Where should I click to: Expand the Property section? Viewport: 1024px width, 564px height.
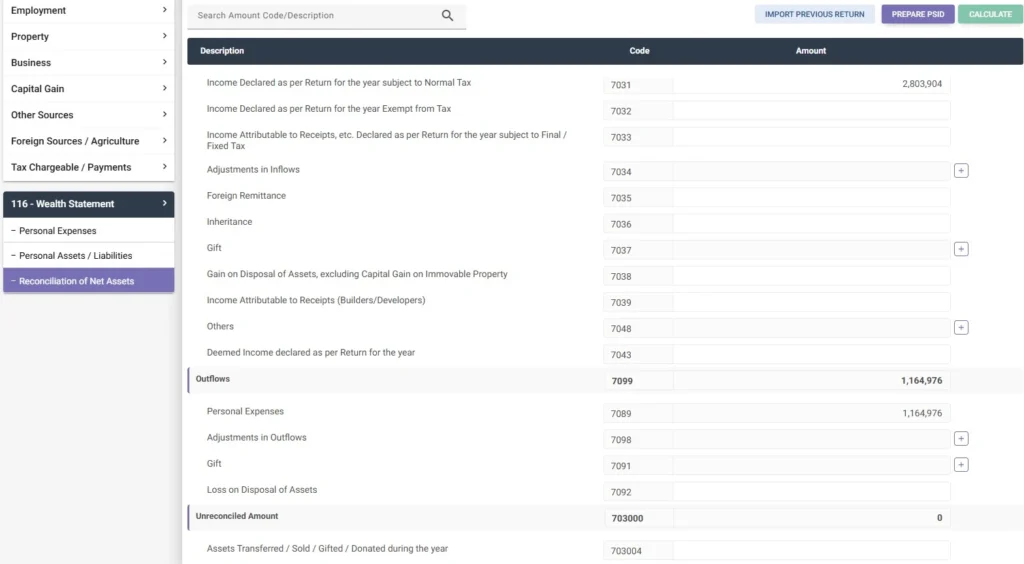coord(89,37)
